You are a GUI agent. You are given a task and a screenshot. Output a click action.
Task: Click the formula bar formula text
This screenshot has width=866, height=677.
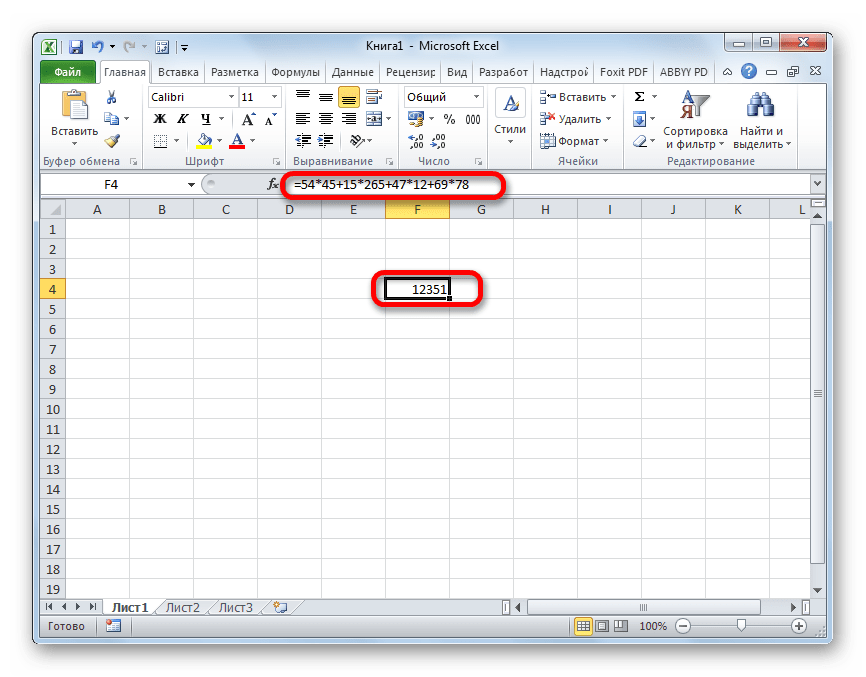pos(381,184)
